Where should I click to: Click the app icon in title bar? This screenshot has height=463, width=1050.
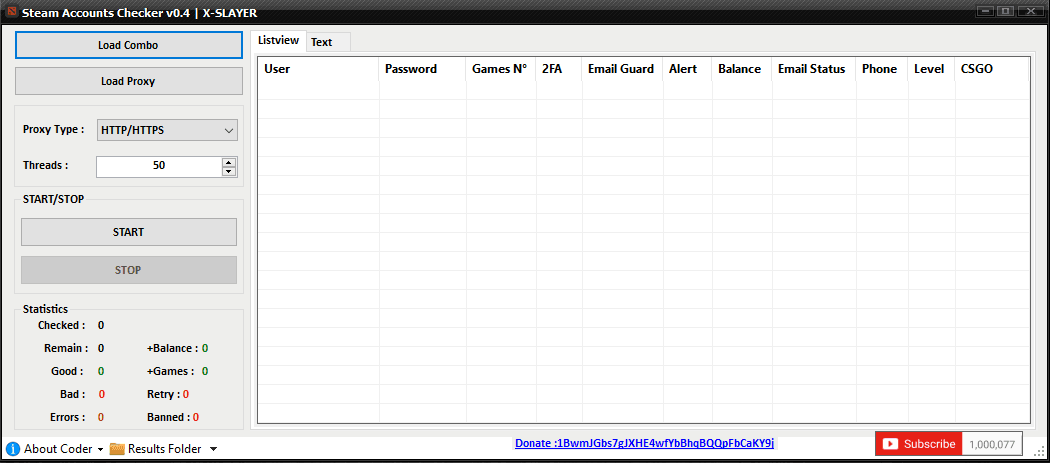[x=10, y=11]
